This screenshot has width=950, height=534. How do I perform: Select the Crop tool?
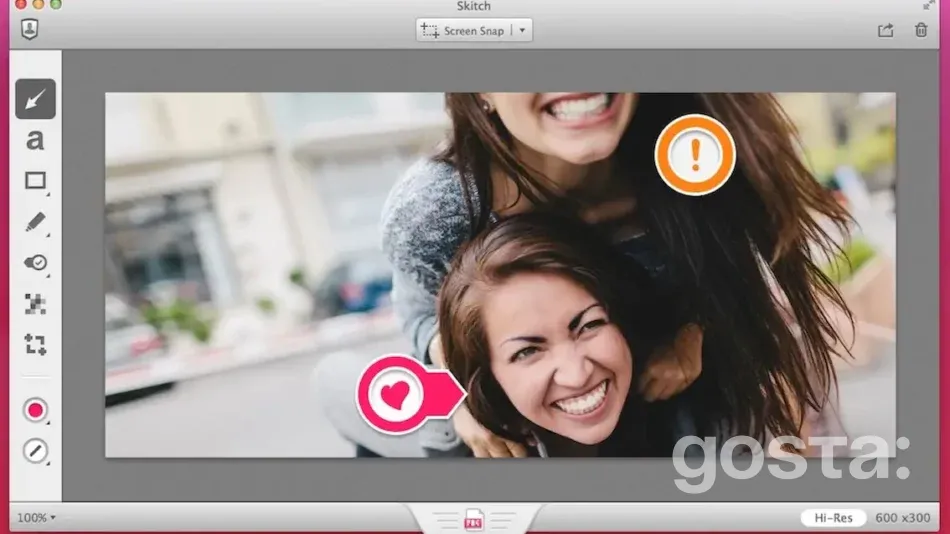click(36, 345)
